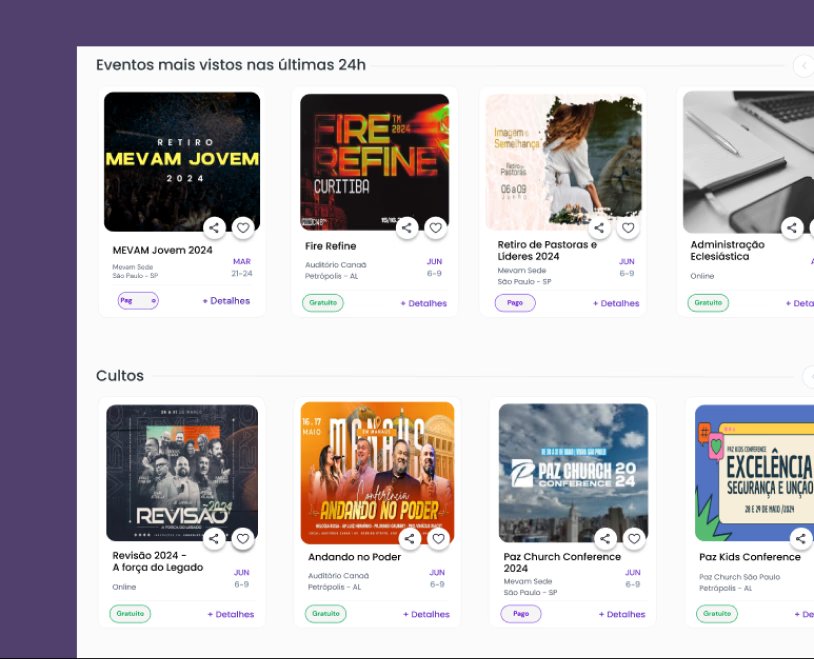The image size is (814, 659).
Task: Click Gratuito tag on Fire Refine card
Action: pos(323,303)
